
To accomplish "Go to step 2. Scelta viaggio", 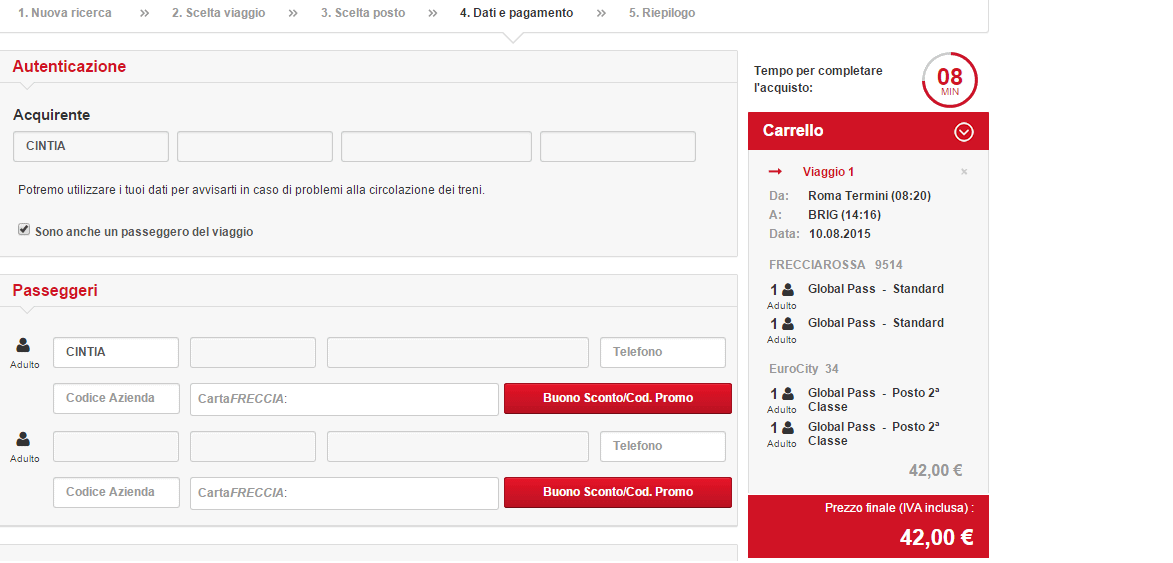I will coord(218,13).
